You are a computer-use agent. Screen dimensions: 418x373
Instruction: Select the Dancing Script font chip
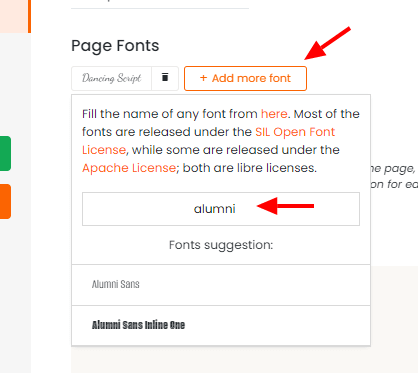coord(112,78)
